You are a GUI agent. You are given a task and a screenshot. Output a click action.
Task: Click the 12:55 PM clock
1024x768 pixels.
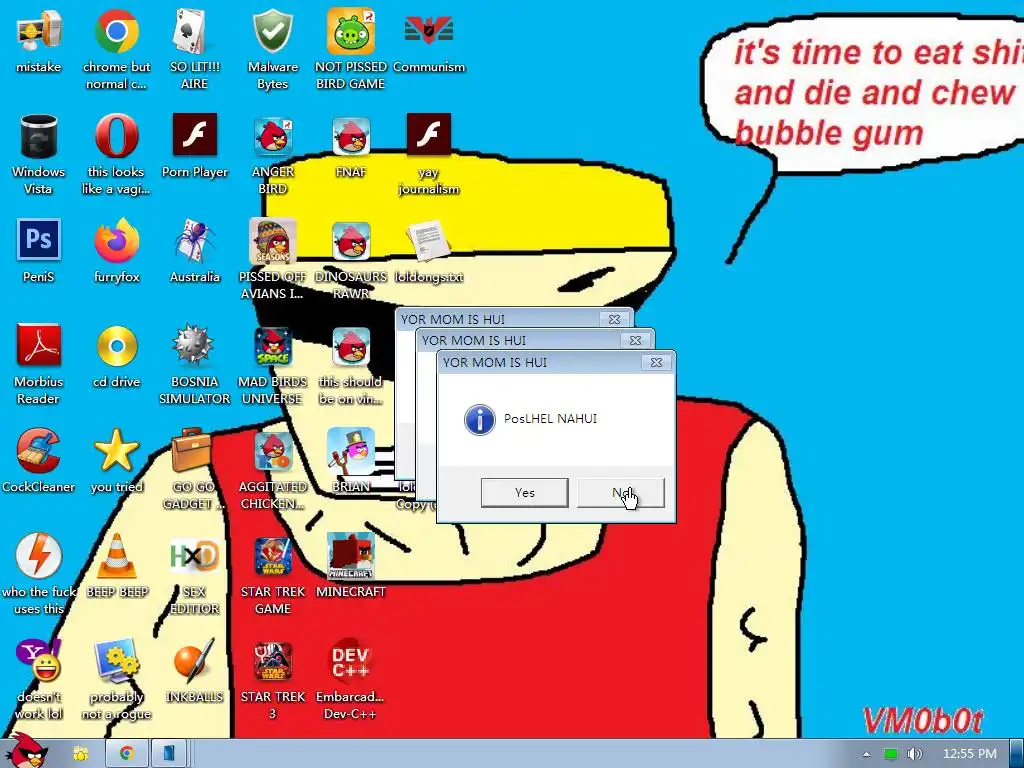(x=970, y=754)
